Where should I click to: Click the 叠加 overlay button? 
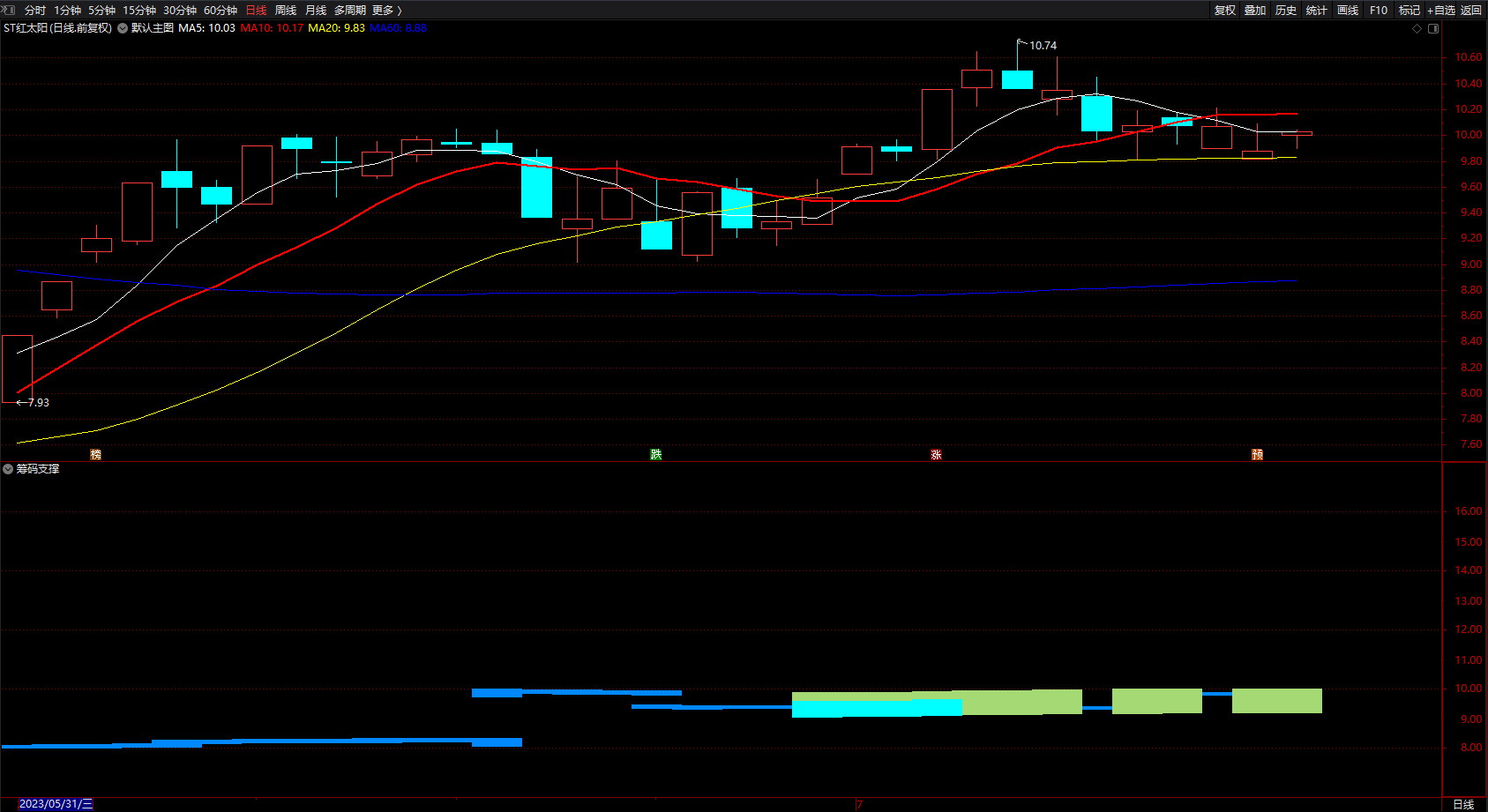click(x=1255, y=11)
